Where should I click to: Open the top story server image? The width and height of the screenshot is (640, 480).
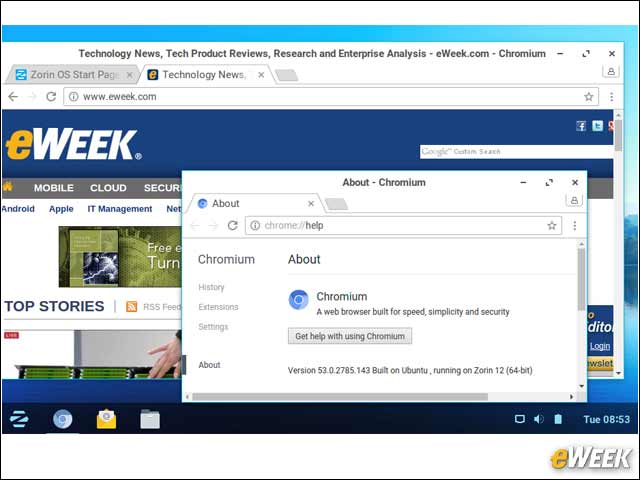tap(92, 354)
